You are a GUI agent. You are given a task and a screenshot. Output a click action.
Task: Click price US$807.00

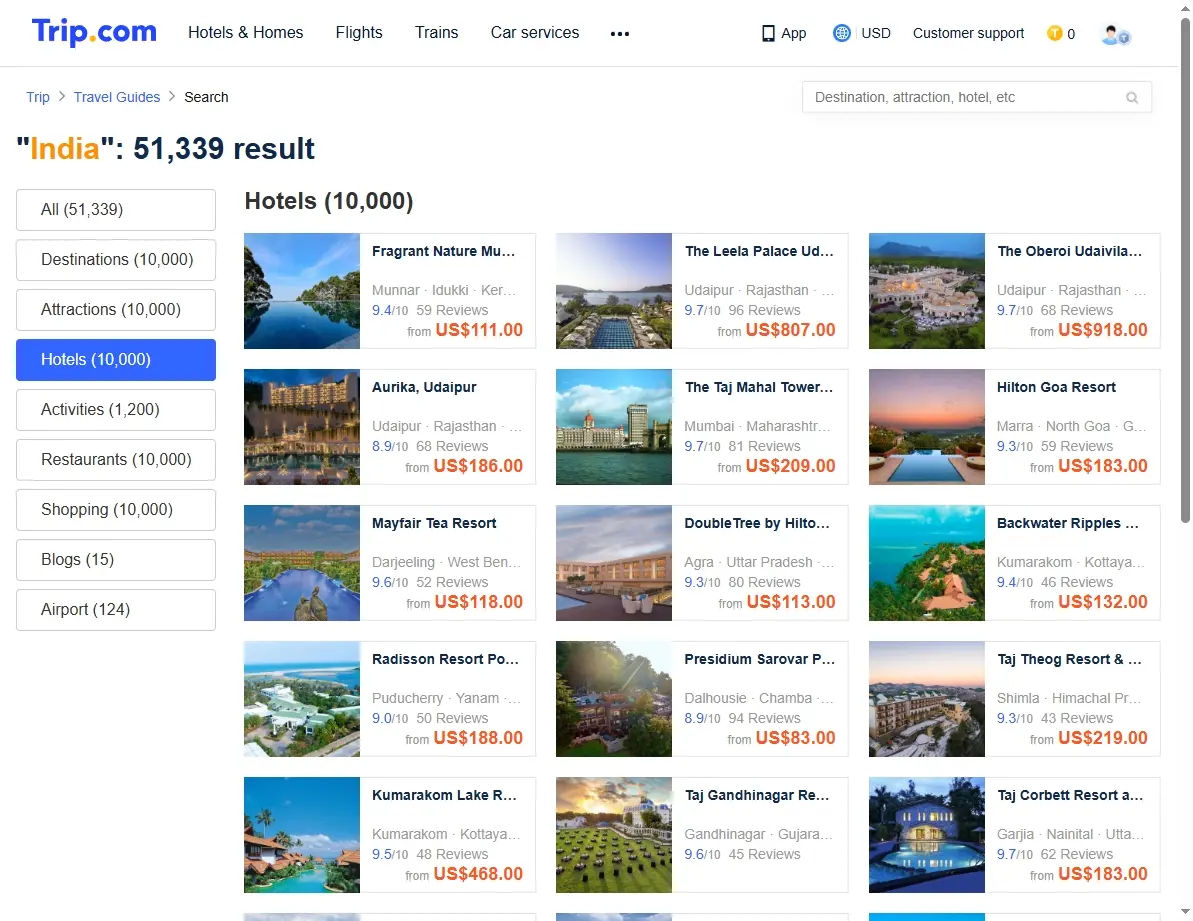coord(791,330)
